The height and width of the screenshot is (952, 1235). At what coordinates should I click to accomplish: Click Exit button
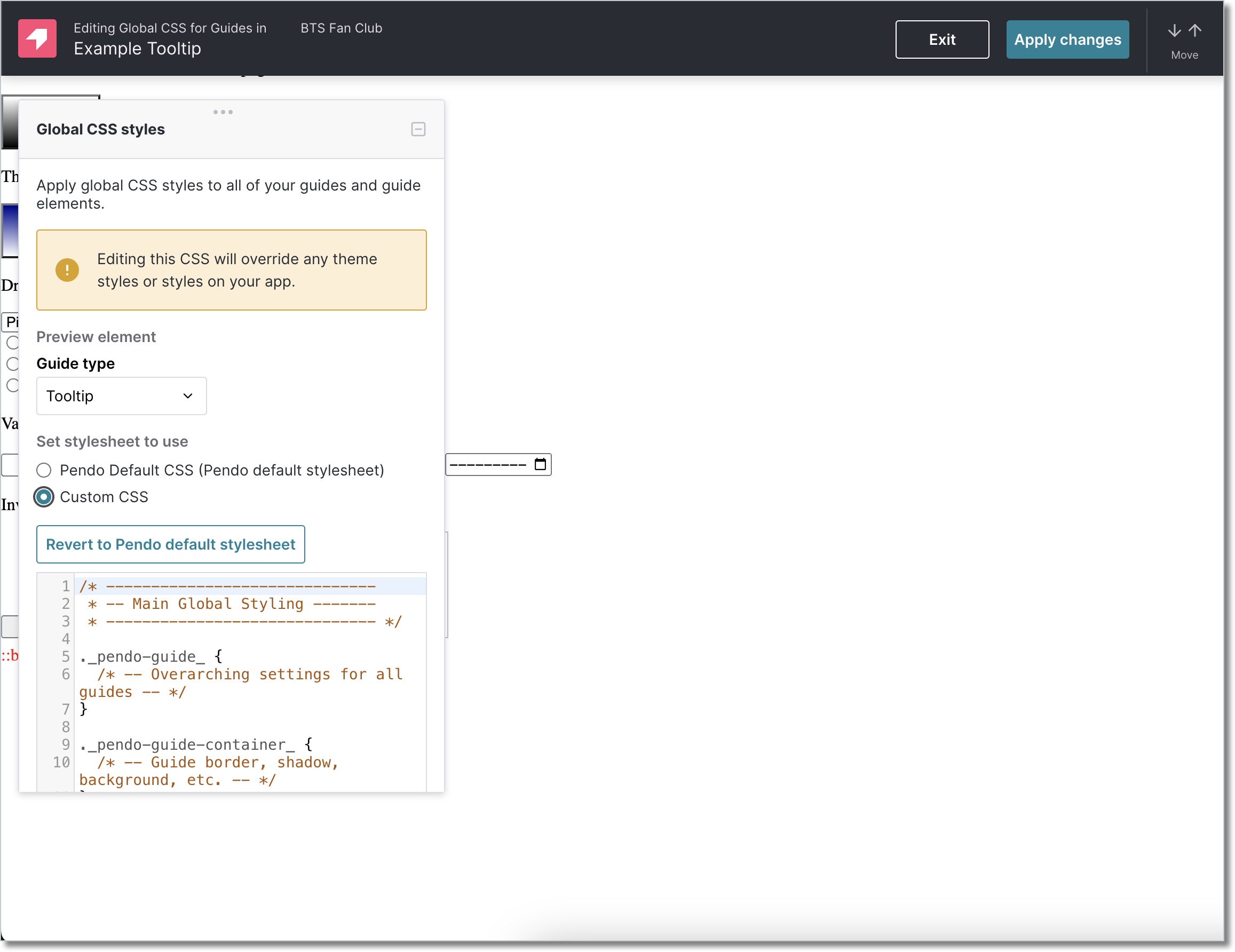[x=942, y=39]
